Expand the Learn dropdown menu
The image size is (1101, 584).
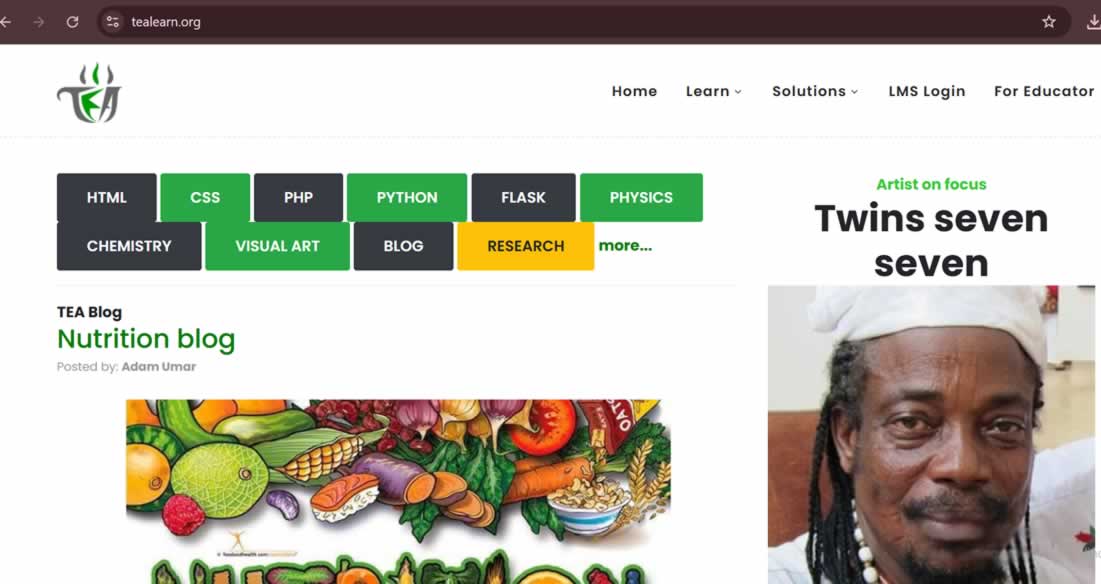click(x=713, y=91)
